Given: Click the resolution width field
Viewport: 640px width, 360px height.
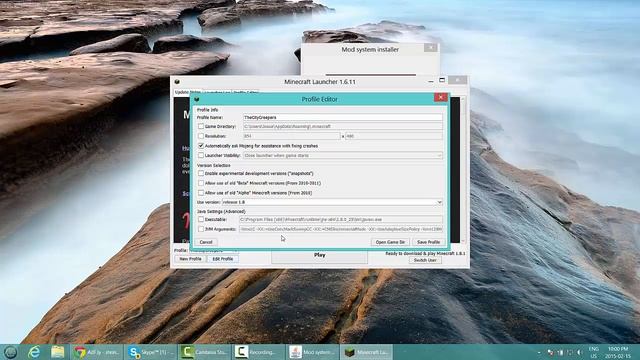Looking at the screenshot, I should pos(291,136).
